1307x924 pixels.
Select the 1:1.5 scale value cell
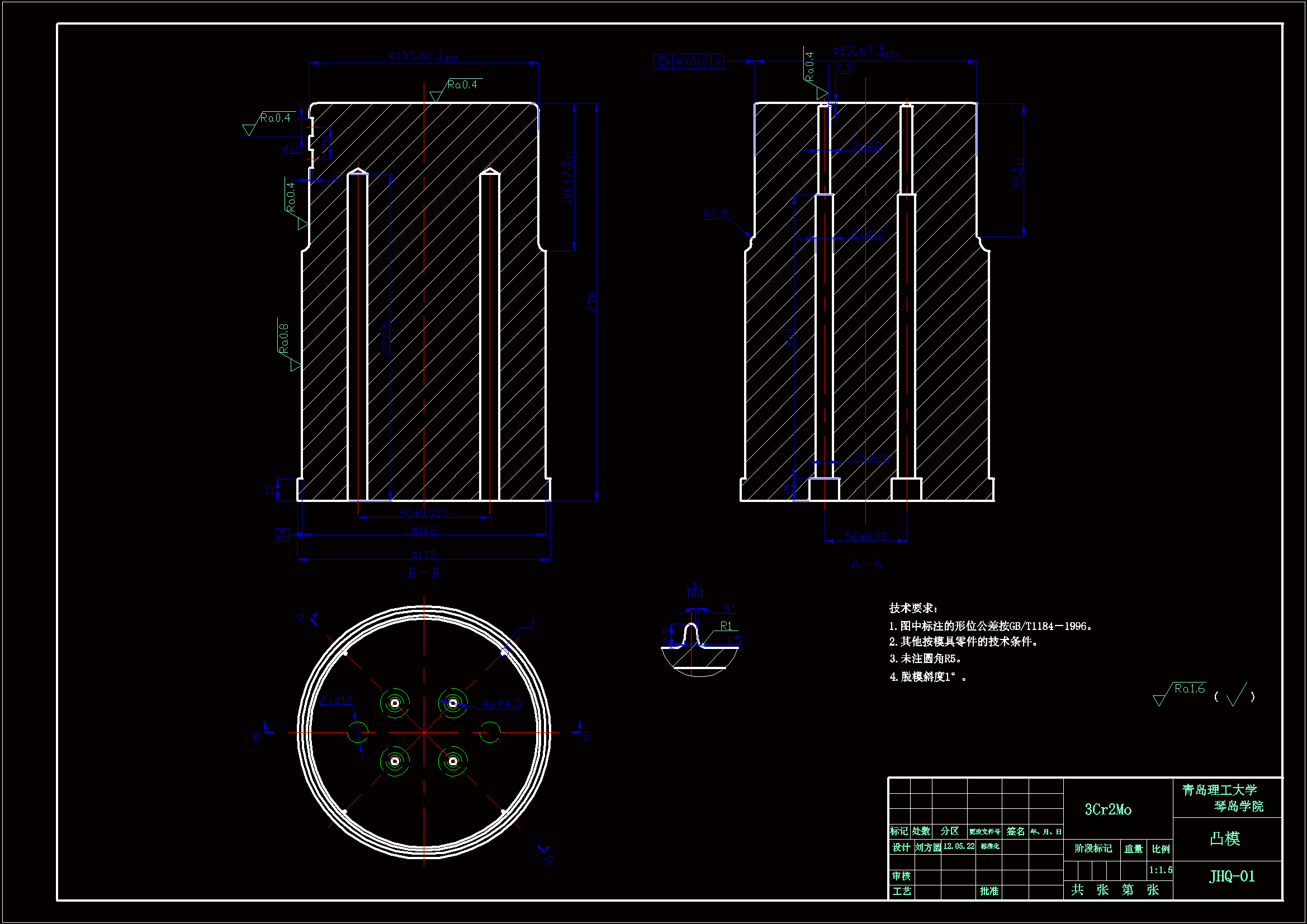pyautogui.click(x=1159, y=870)
